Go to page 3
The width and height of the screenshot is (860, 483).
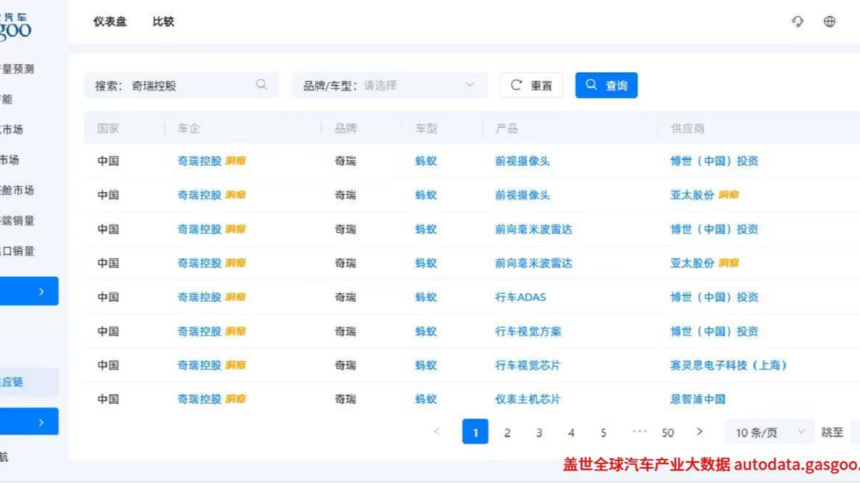point(539,433)
